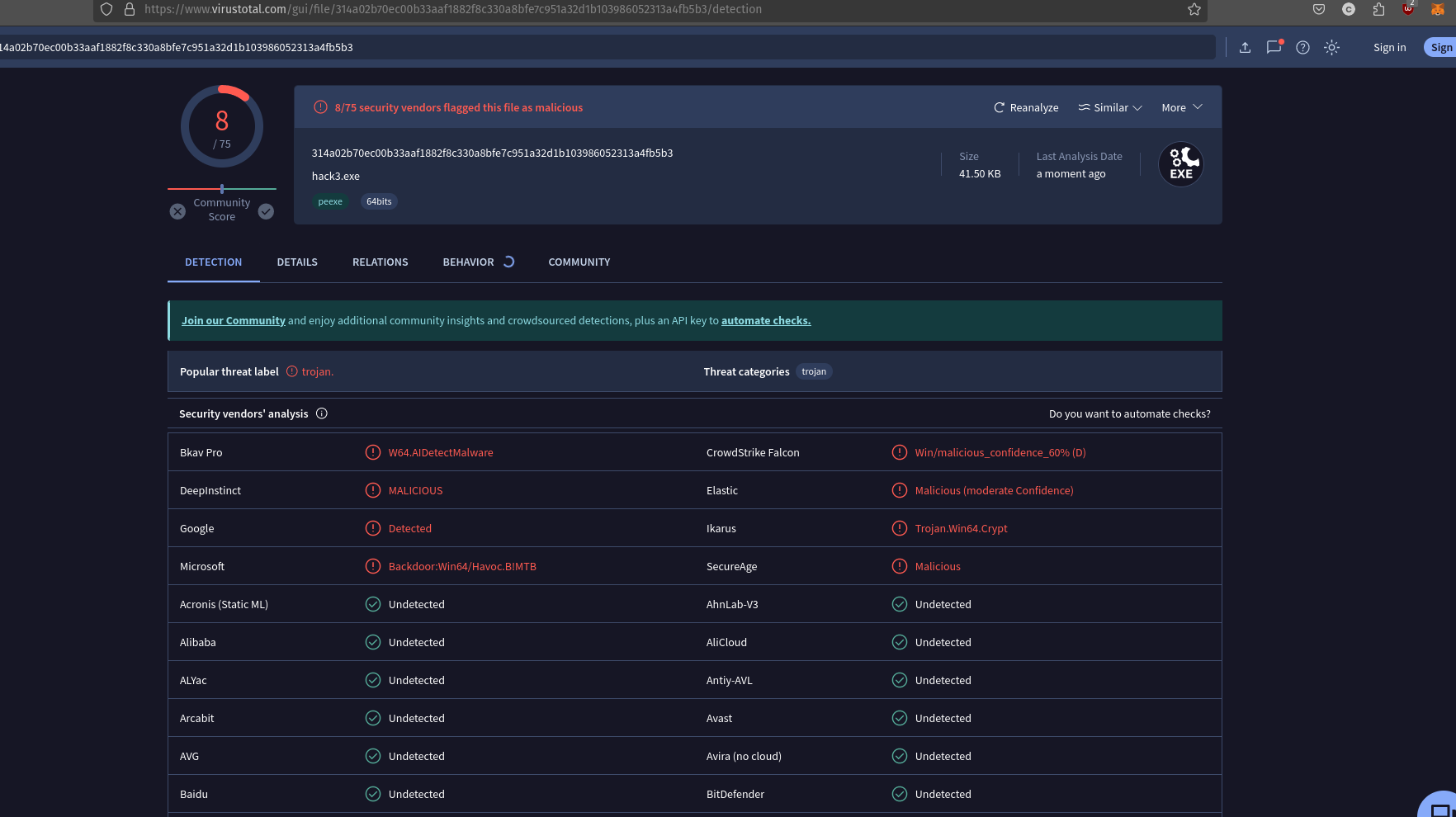The height and width of the screenshot is (817, 1456).
Task: Click the BitDefender vendor name
Action: pyautogui.click(x=735, y=795)
